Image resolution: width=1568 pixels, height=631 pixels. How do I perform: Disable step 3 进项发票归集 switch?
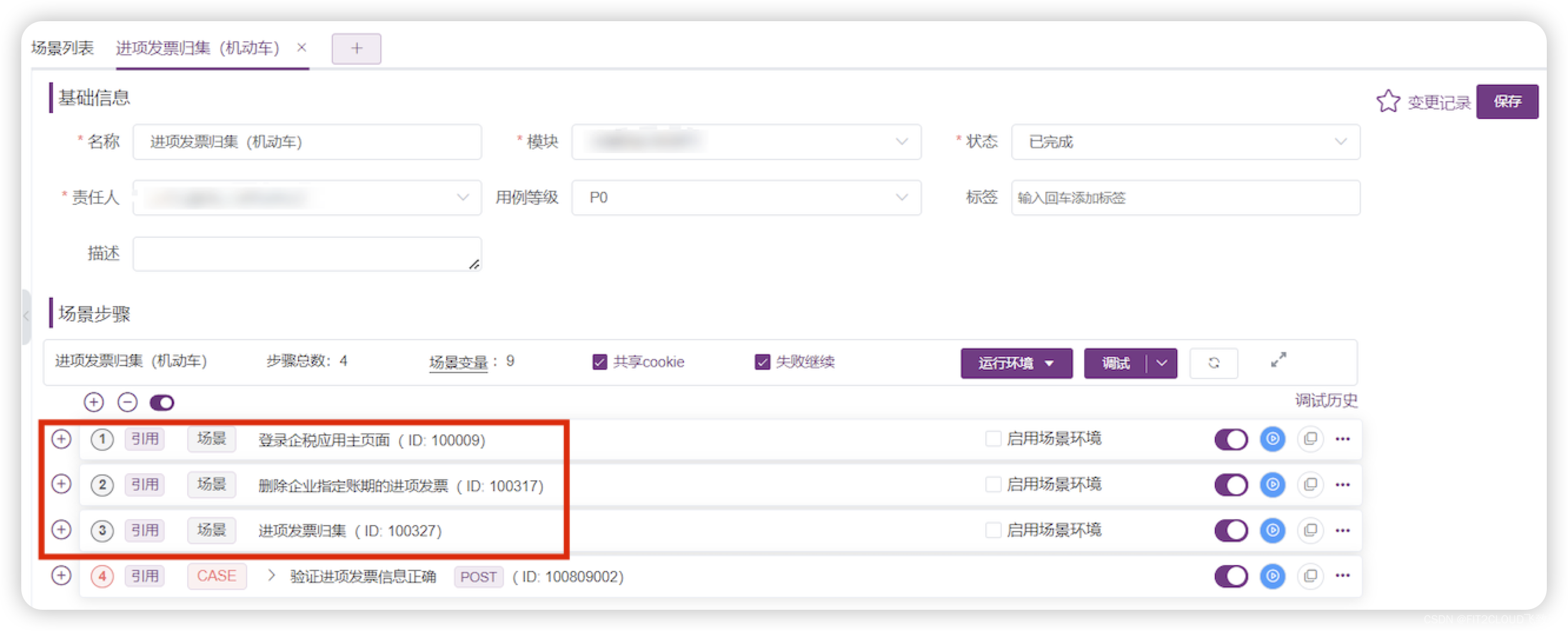(1231, 530)
